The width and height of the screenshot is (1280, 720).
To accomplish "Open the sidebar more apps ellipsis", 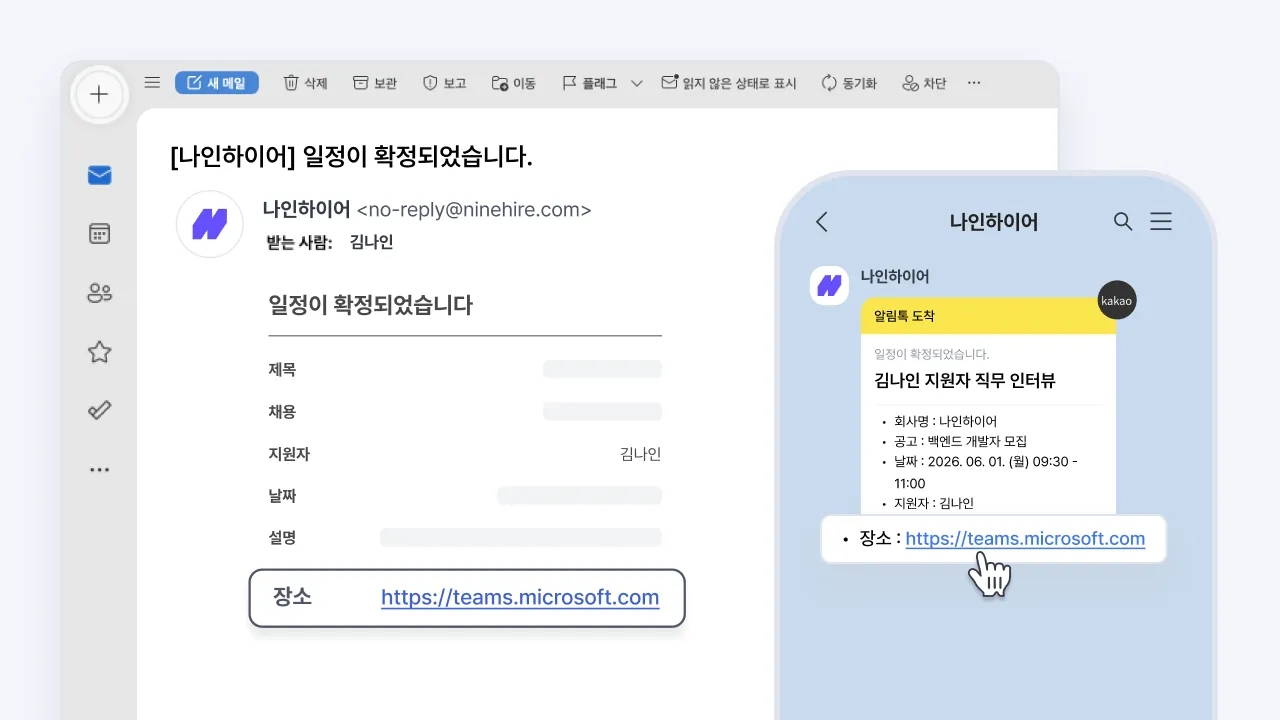I will (x=99, y=469).
